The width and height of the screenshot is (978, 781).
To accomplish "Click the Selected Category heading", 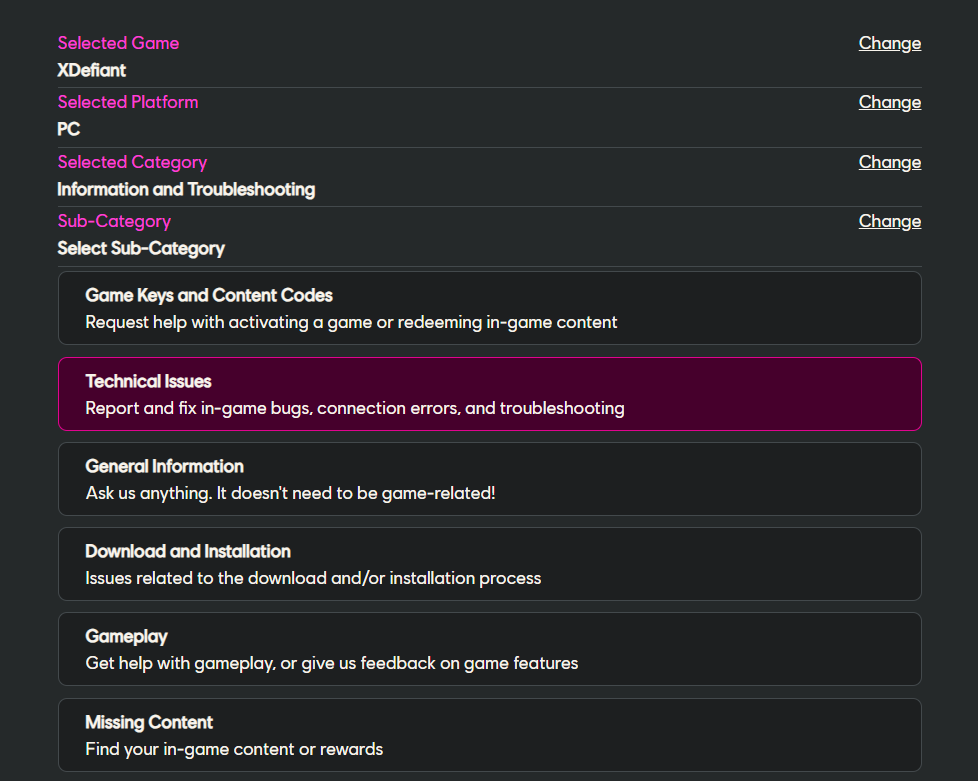I will 132,162.
